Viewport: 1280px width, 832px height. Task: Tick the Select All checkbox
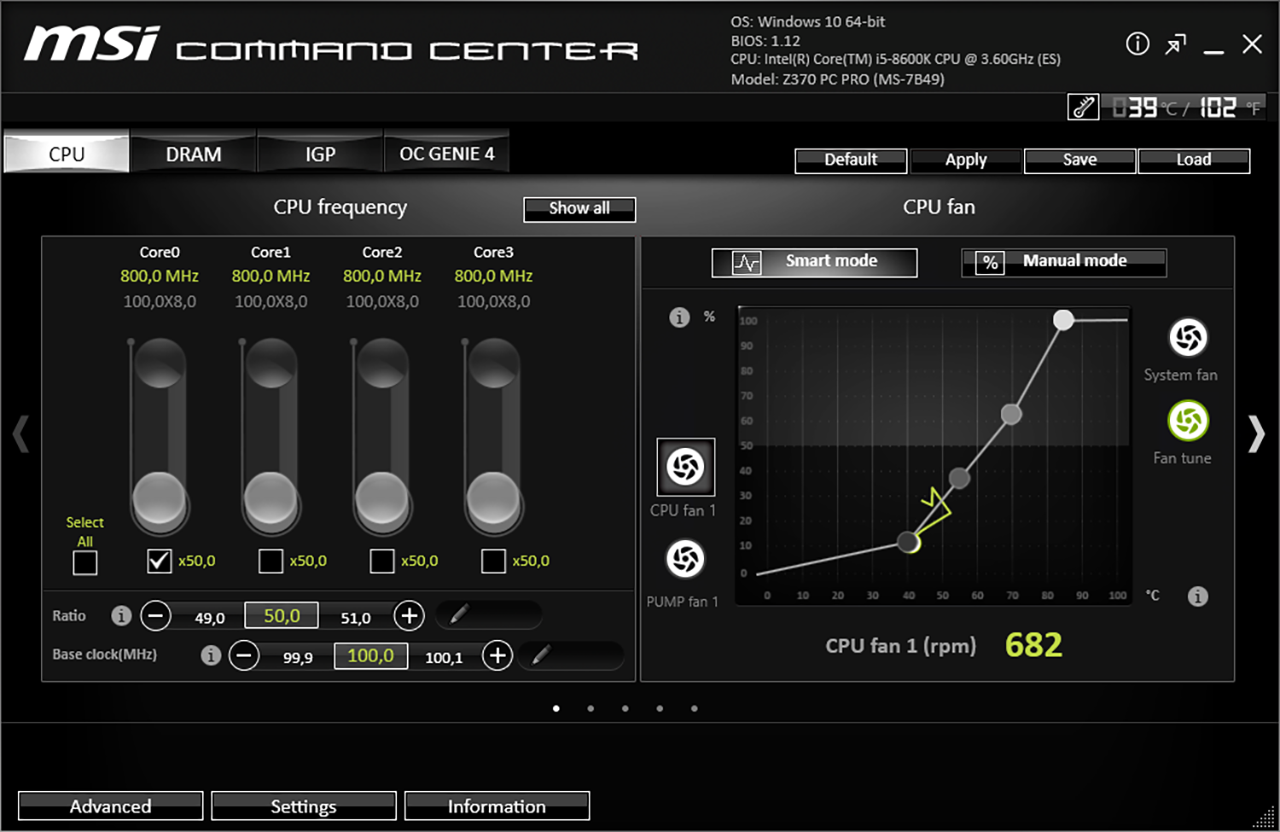[85, 562]
